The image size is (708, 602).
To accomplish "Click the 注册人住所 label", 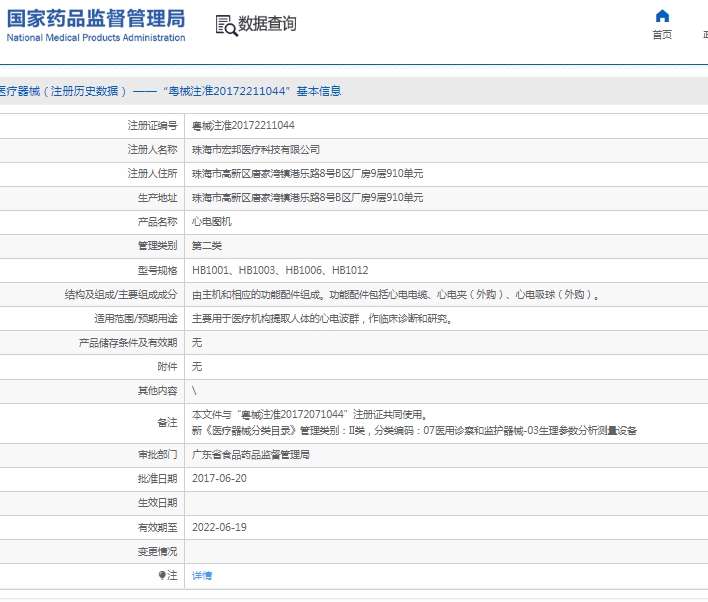I will (x=152, y=173).
